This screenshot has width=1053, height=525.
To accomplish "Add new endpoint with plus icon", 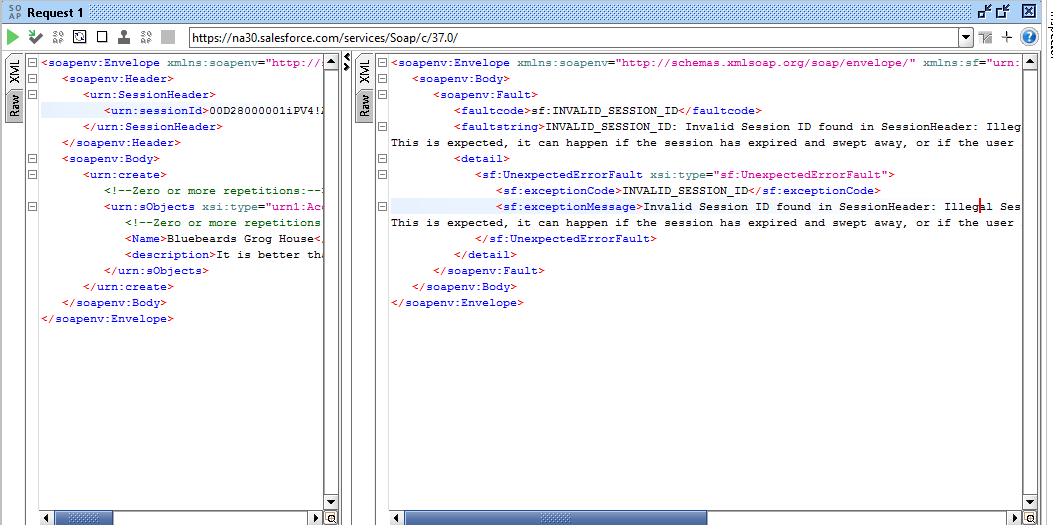I will click(x=1006, y=38).
